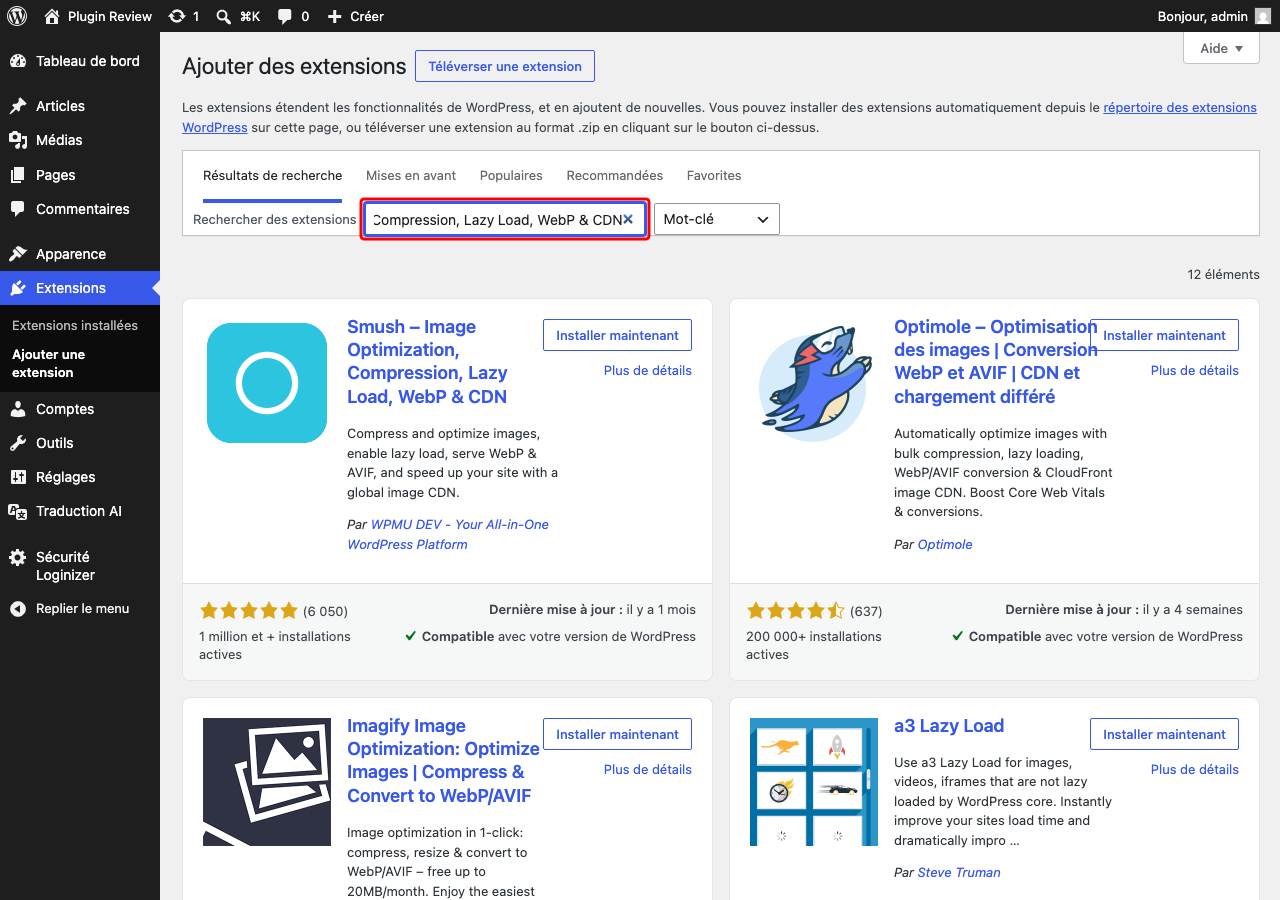This screenshot has width=1280, height=900.
Task: Open the Recommandées tab
Action: coord(615,175)
